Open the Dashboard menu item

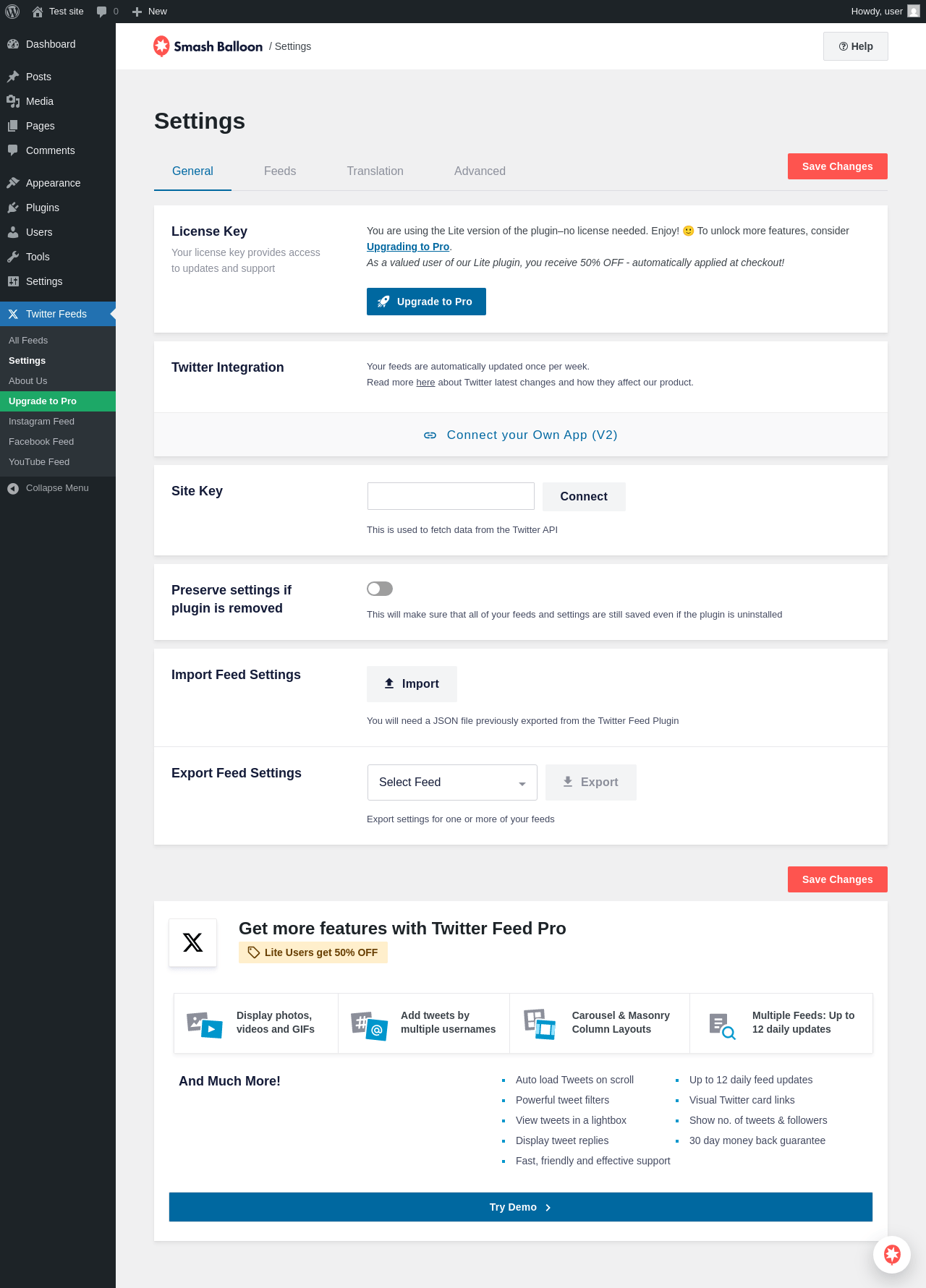tap(58, 44)
